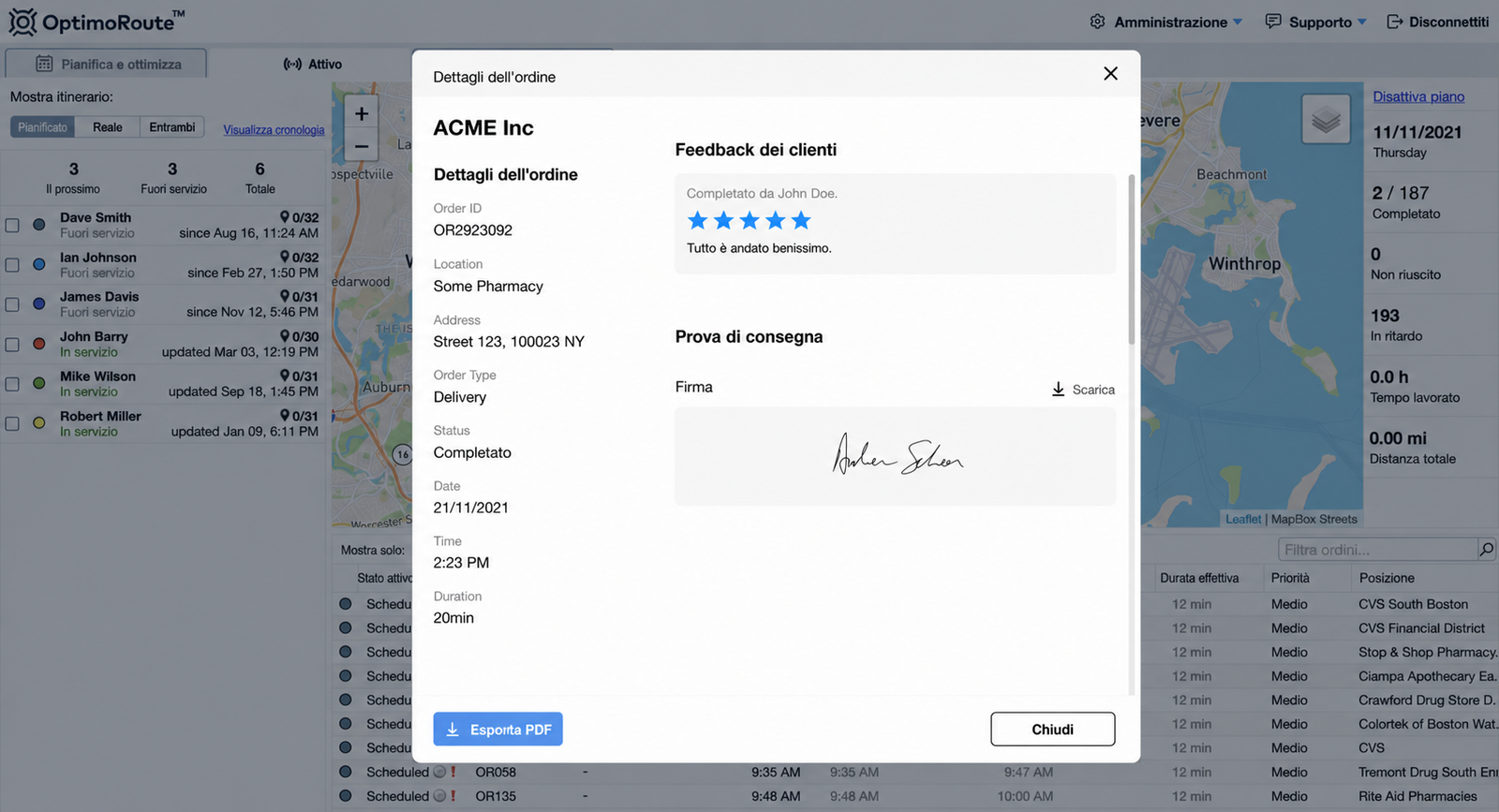The width and height of the screenshot is (1499, 812).
Task: Check the Robert Miller driver checkbox
Action: tap(12, 423)
